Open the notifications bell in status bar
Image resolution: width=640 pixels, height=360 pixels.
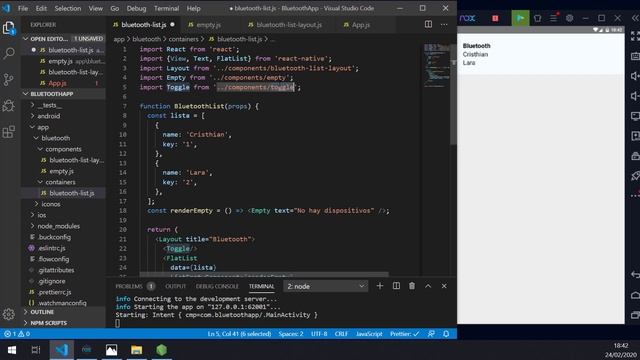[446, 334]
